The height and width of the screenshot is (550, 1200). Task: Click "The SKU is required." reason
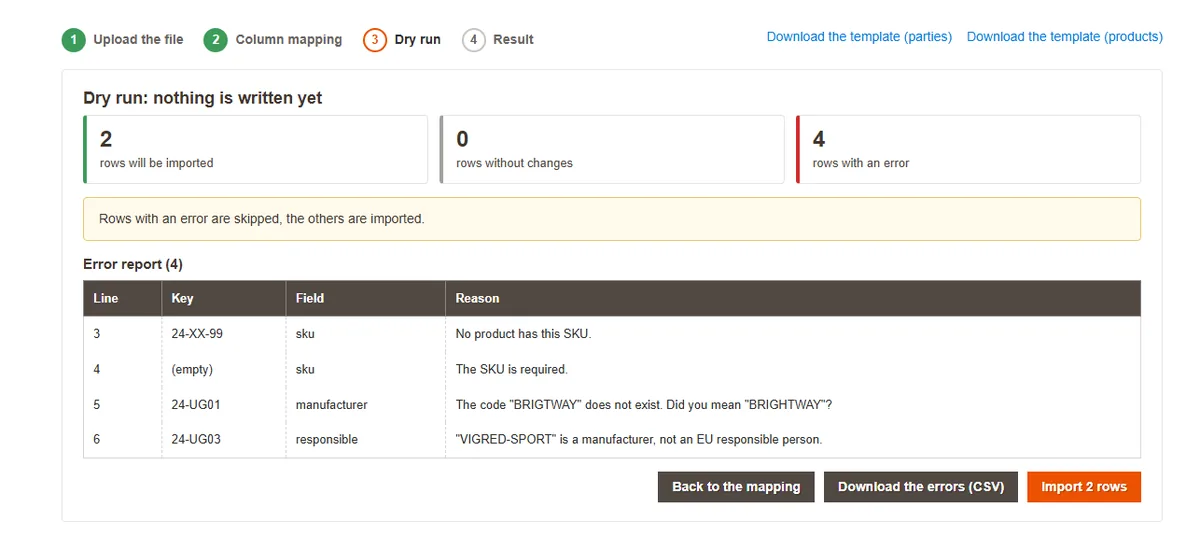pyautogui.click(x=511, y=369)
